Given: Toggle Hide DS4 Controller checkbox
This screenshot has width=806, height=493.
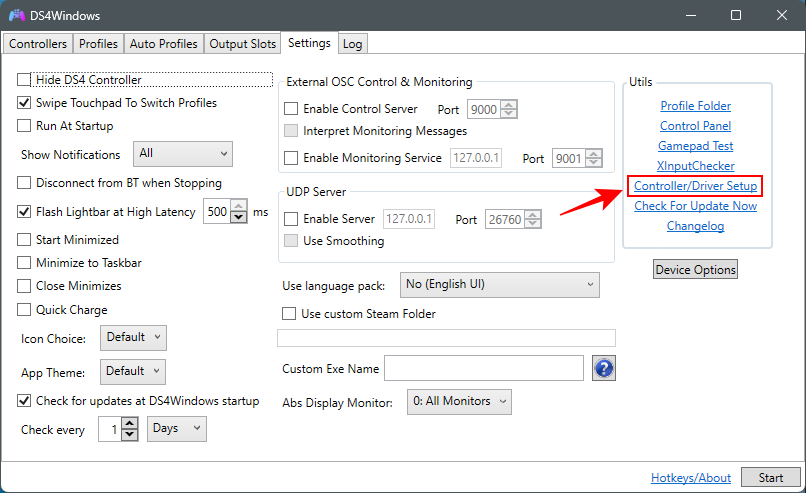Looking at the screenshot, I should pyautogui.click(x=24, y=80).
